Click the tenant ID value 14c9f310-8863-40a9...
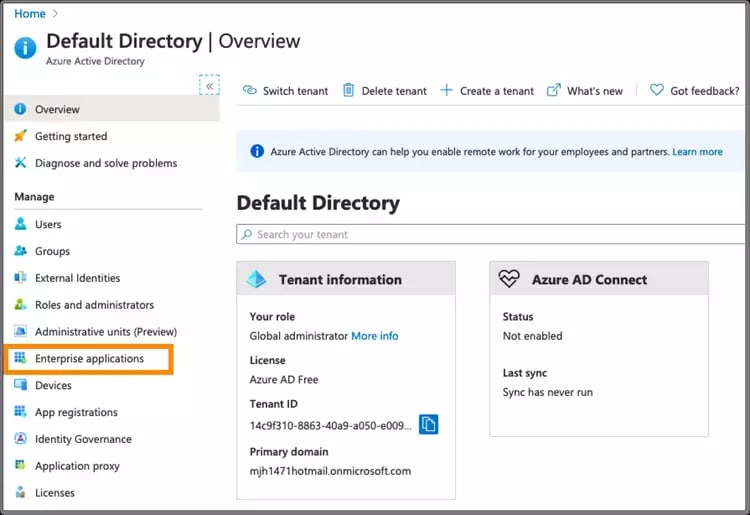Image resolution: width=750 pixels, height=515 pixels. tap(330, 425)
